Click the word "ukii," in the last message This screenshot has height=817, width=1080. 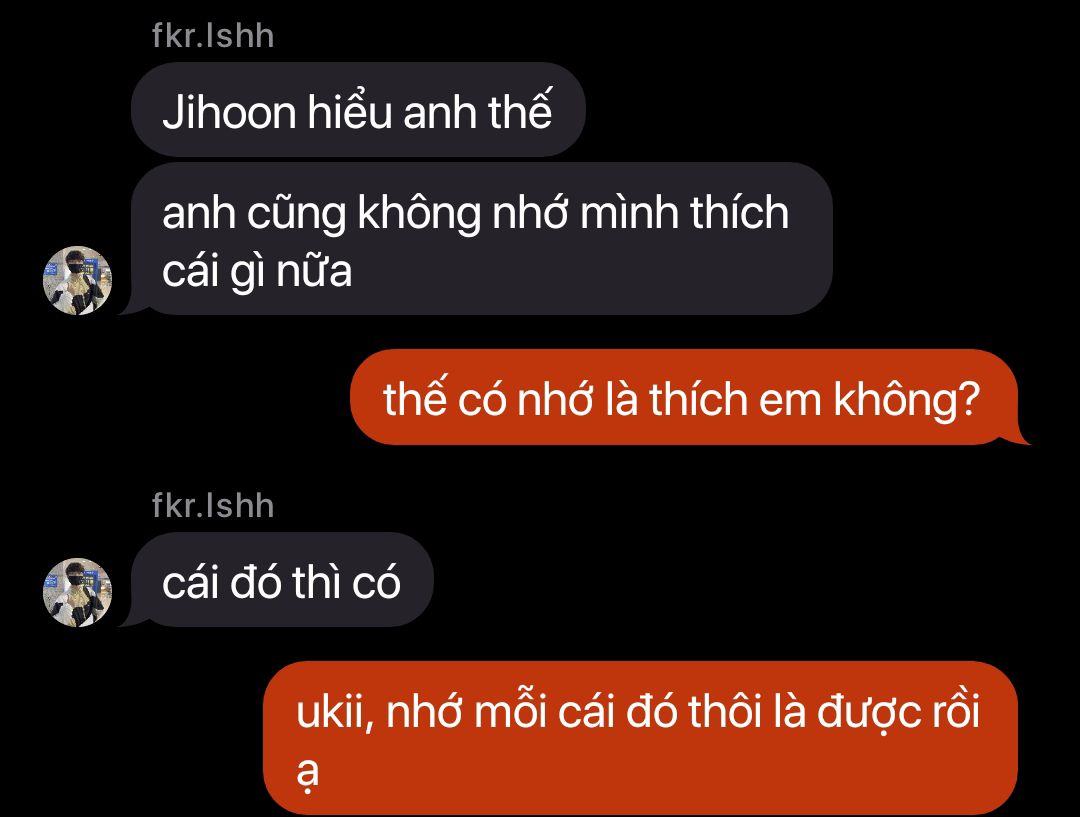335,712
